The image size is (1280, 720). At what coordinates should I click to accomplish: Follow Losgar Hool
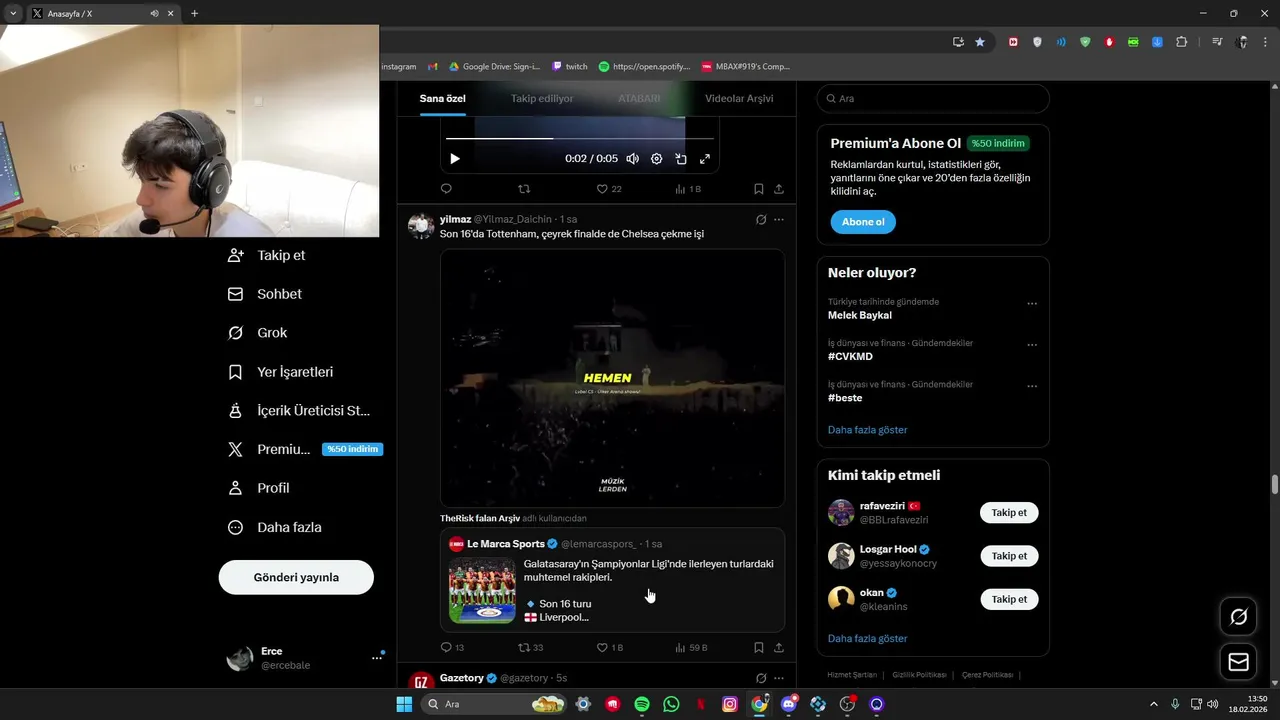pos(1009,556)
